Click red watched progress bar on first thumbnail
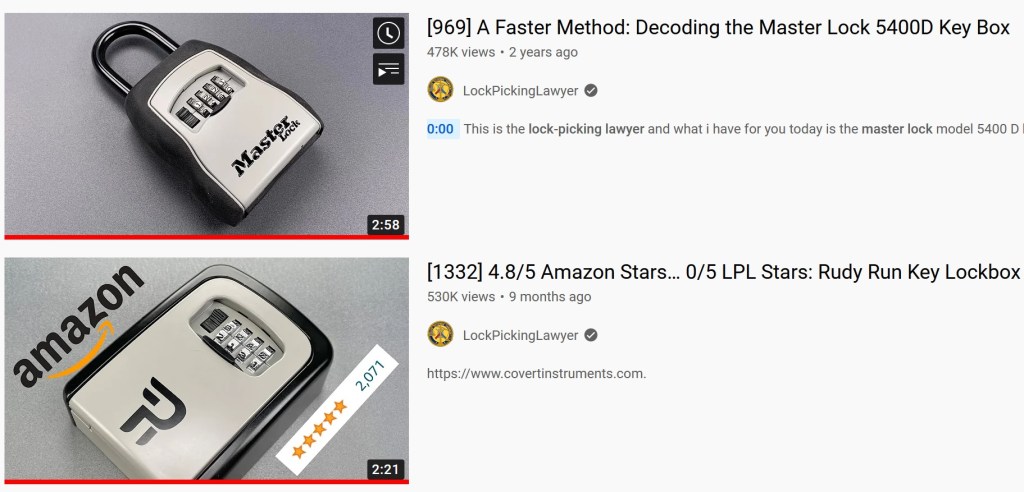This screenshot has width=1024, height=492. pos(206,237)
